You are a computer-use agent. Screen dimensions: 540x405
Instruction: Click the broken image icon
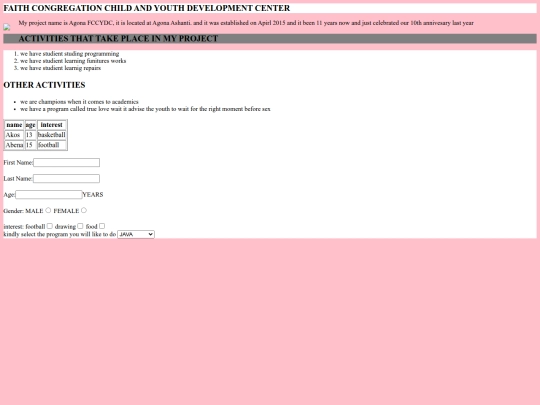7,27
